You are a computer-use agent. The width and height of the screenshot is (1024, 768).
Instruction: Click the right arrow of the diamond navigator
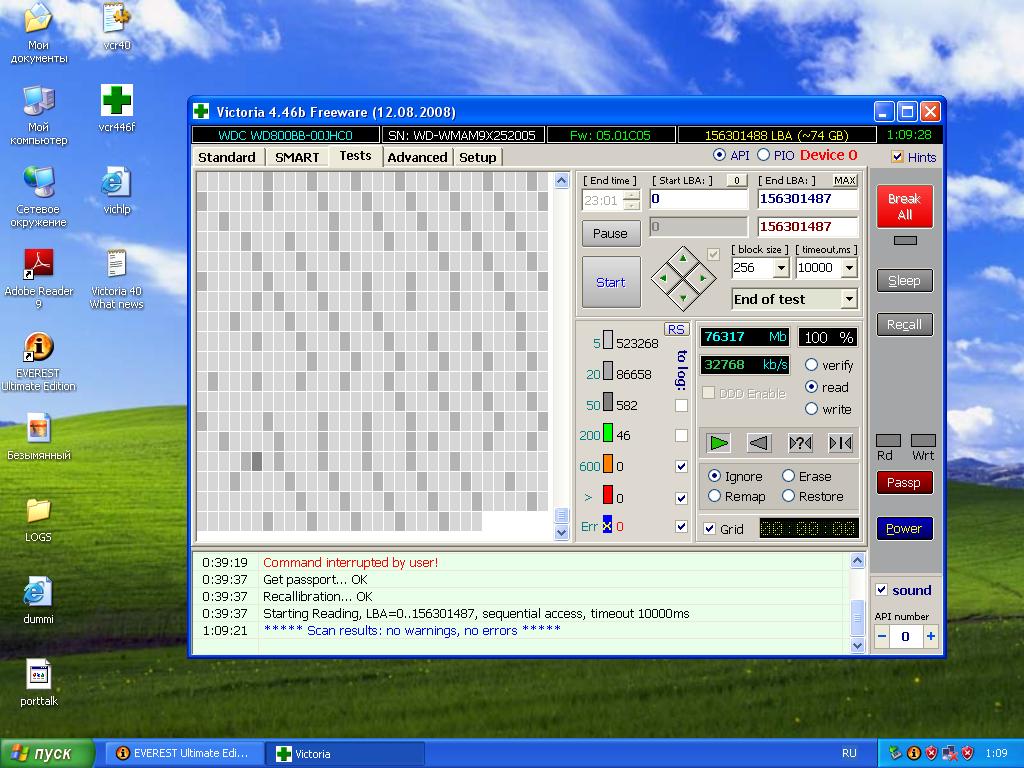coord(703,278)
